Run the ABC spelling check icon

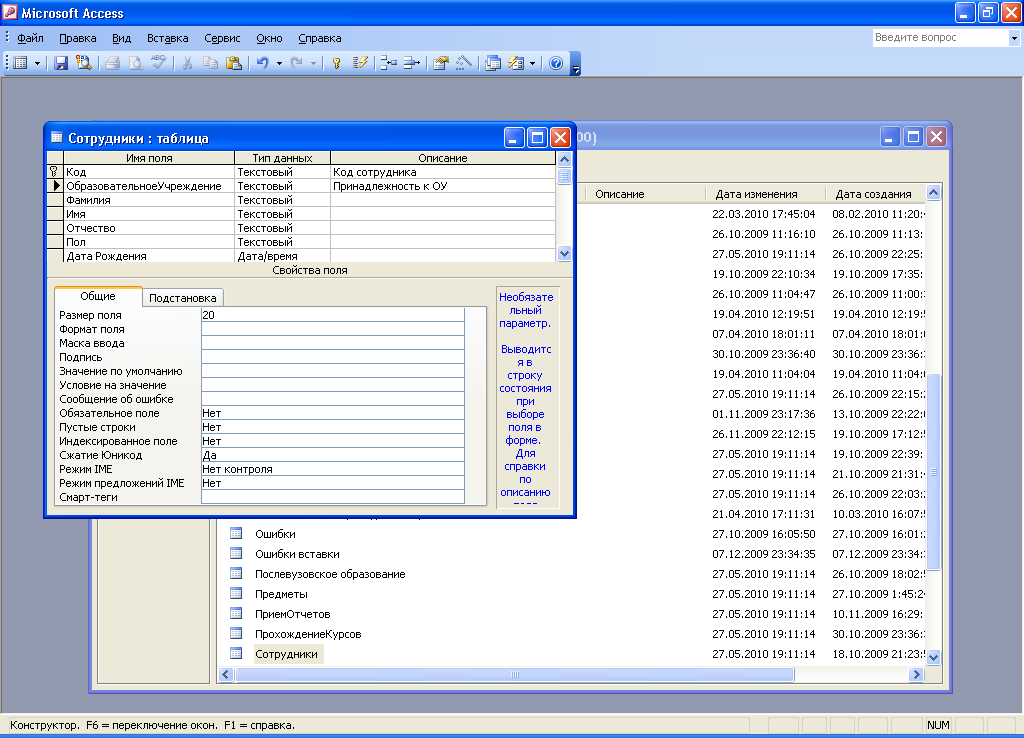coord(159,63)
